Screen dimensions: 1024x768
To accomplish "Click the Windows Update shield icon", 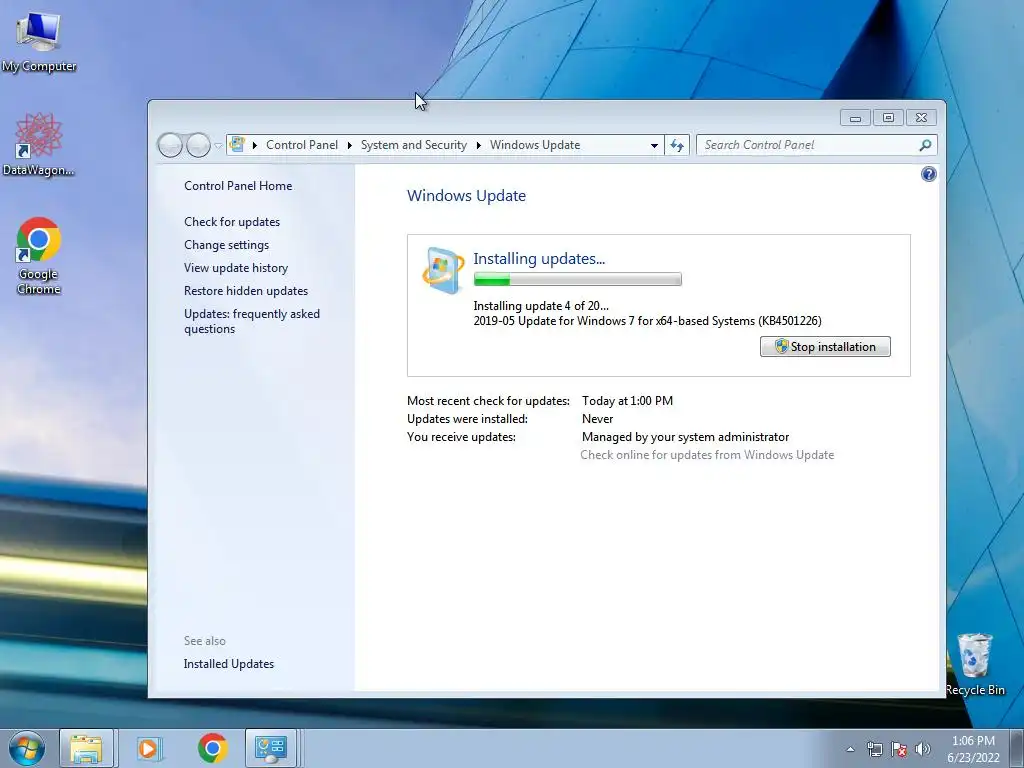I will 442,270.
